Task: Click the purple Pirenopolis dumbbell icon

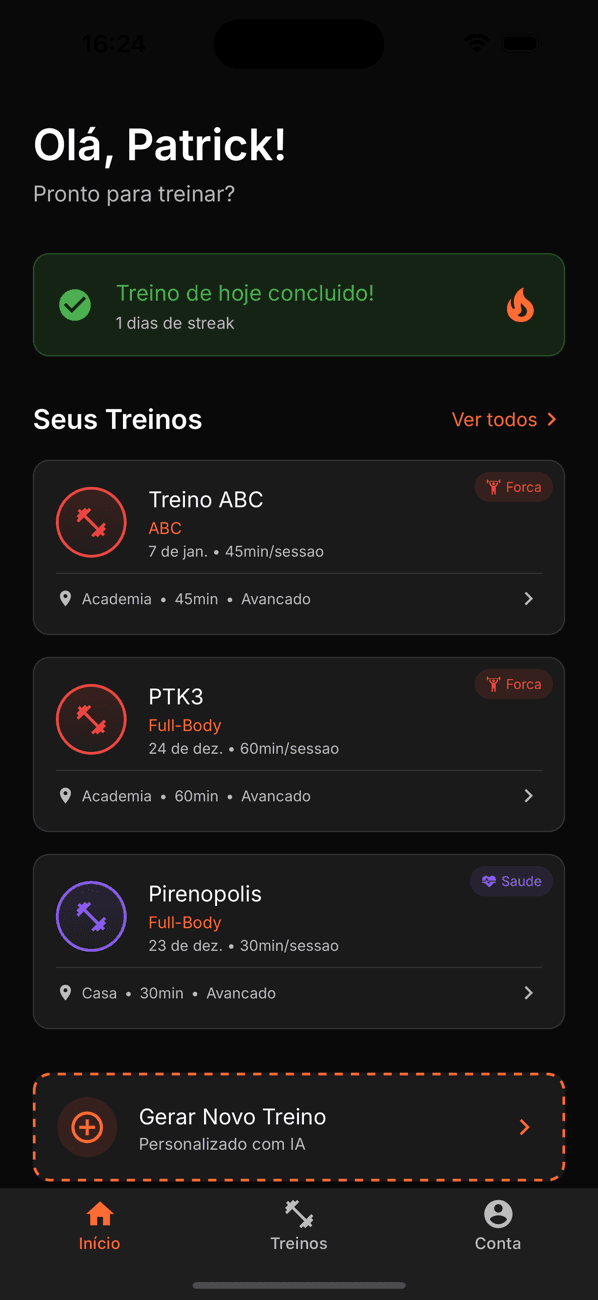Action: click(91, 915)
